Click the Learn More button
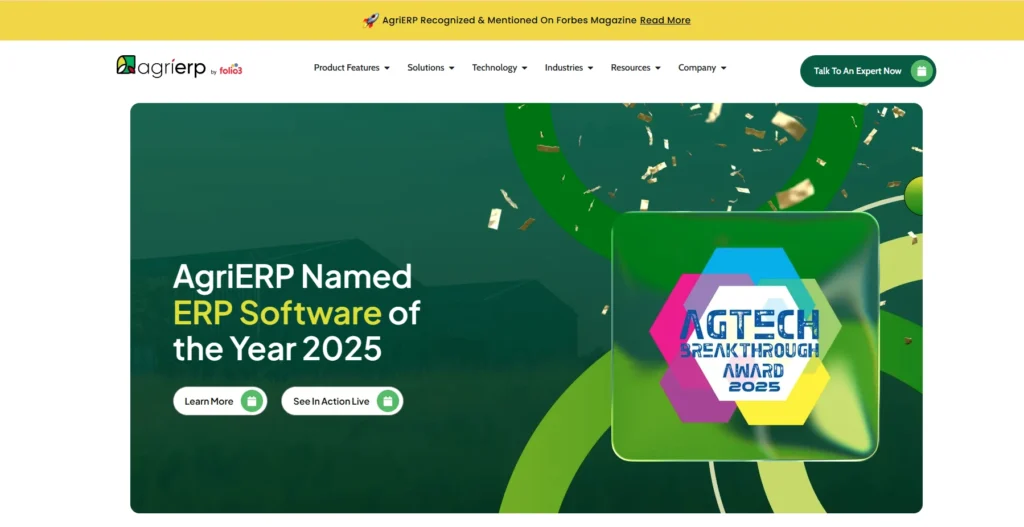This screenshot has height=527, width=1024. 220,401
